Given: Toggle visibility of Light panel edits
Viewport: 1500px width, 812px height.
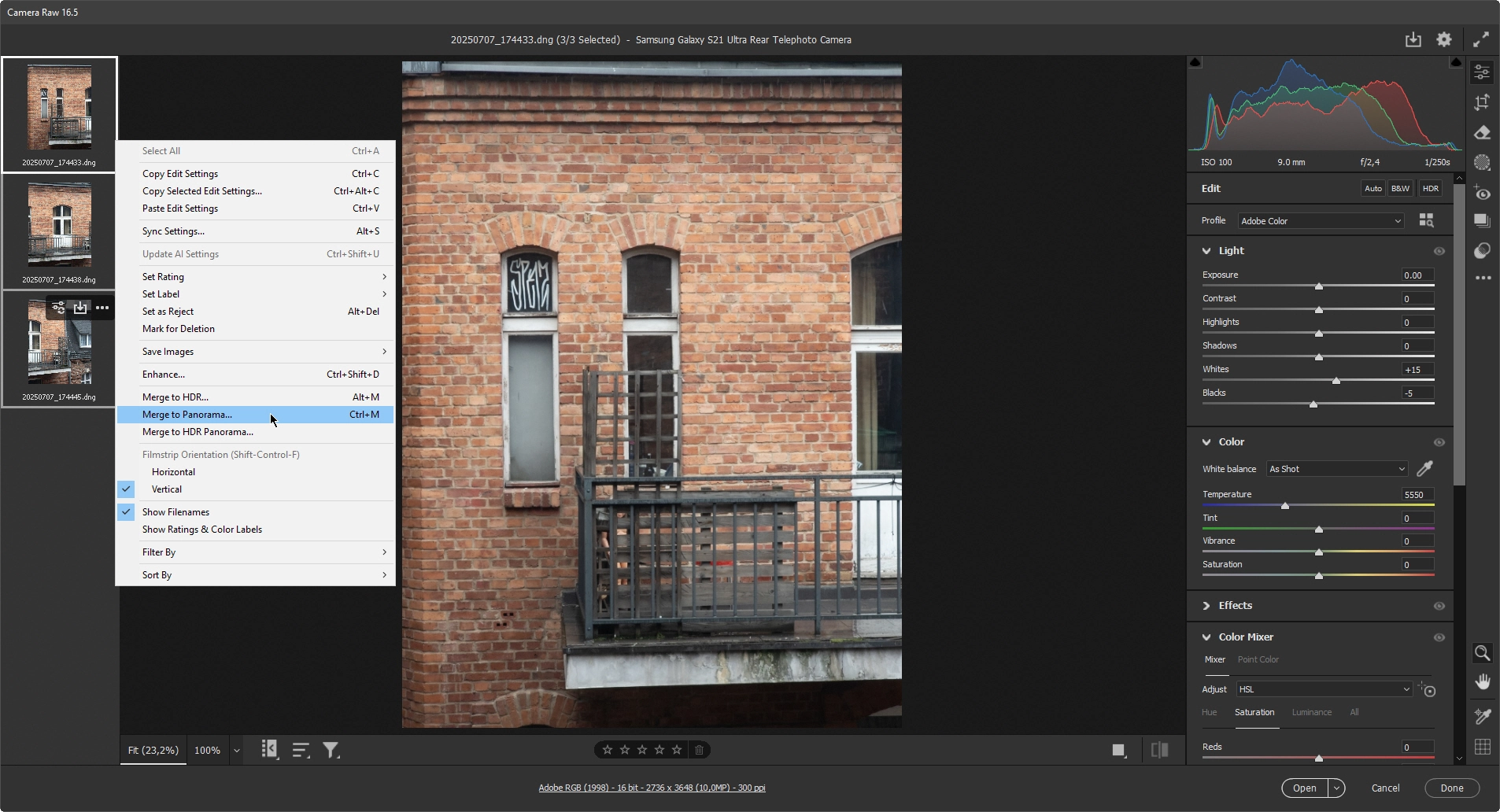Looking at the screenshot, I should [1439, 251].
